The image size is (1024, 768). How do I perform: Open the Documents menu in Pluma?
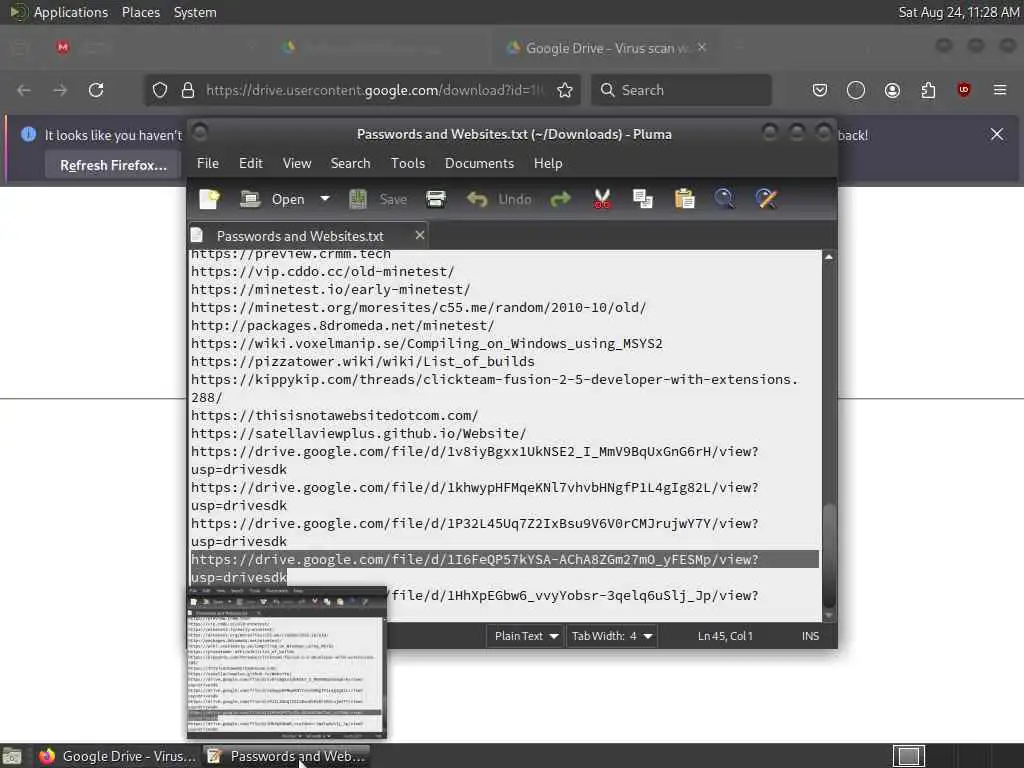(x=479, y=163)
